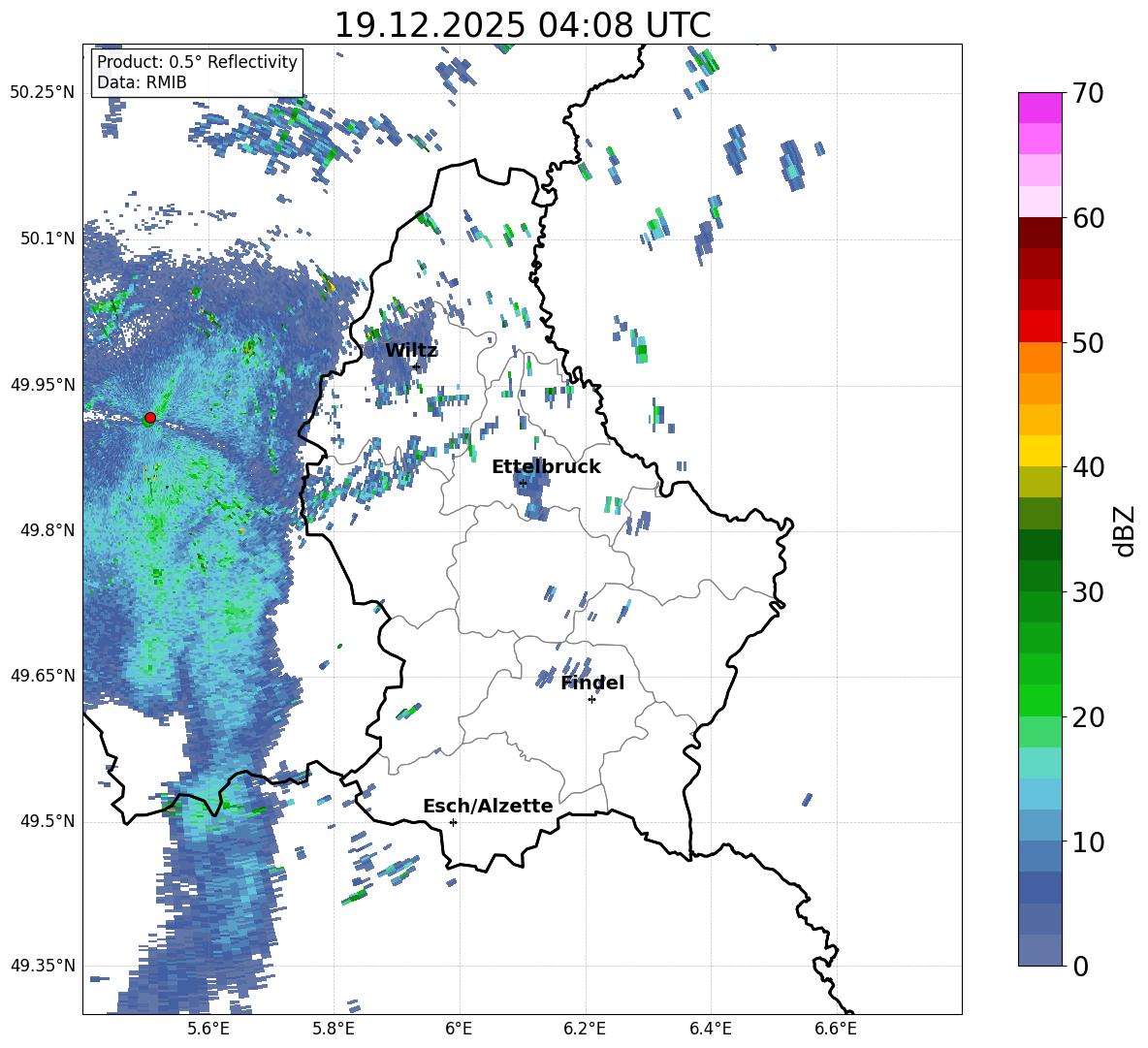Click the 50.25°N latitude label
The width and height of the screenshot is (1148, 1048).
(44, 93)
